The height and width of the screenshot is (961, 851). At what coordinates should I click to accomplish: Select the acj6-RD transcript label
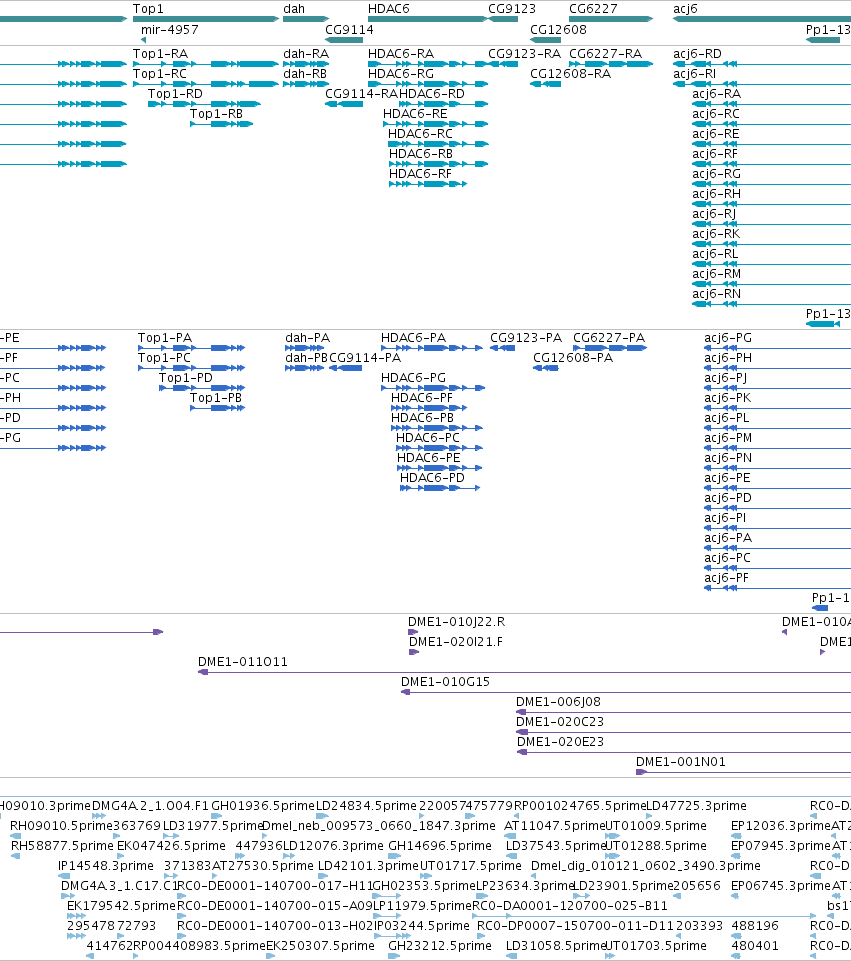click(x=697, y=54)
